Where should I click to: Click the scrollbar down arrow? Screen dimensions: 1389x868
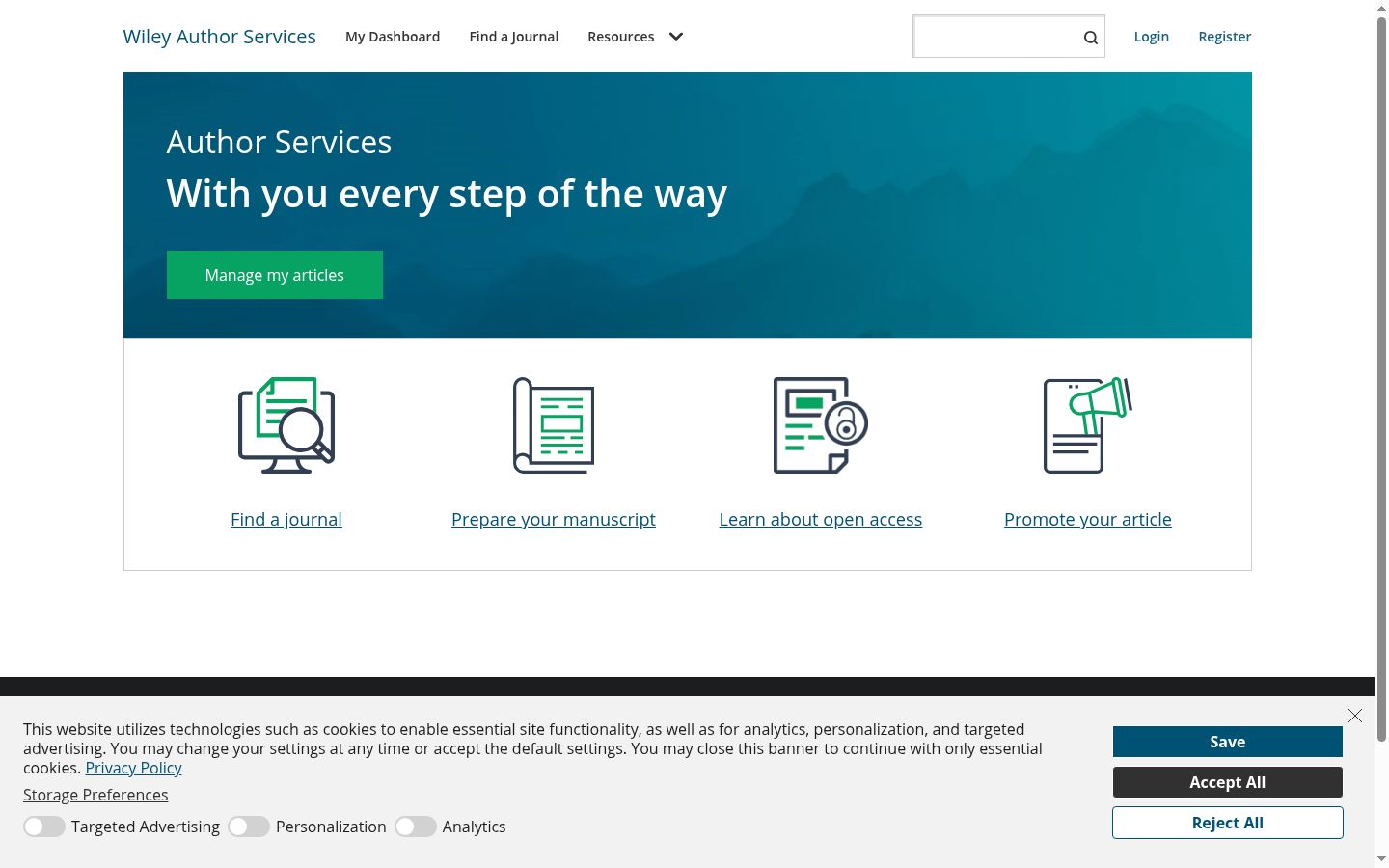point(1381,859)
